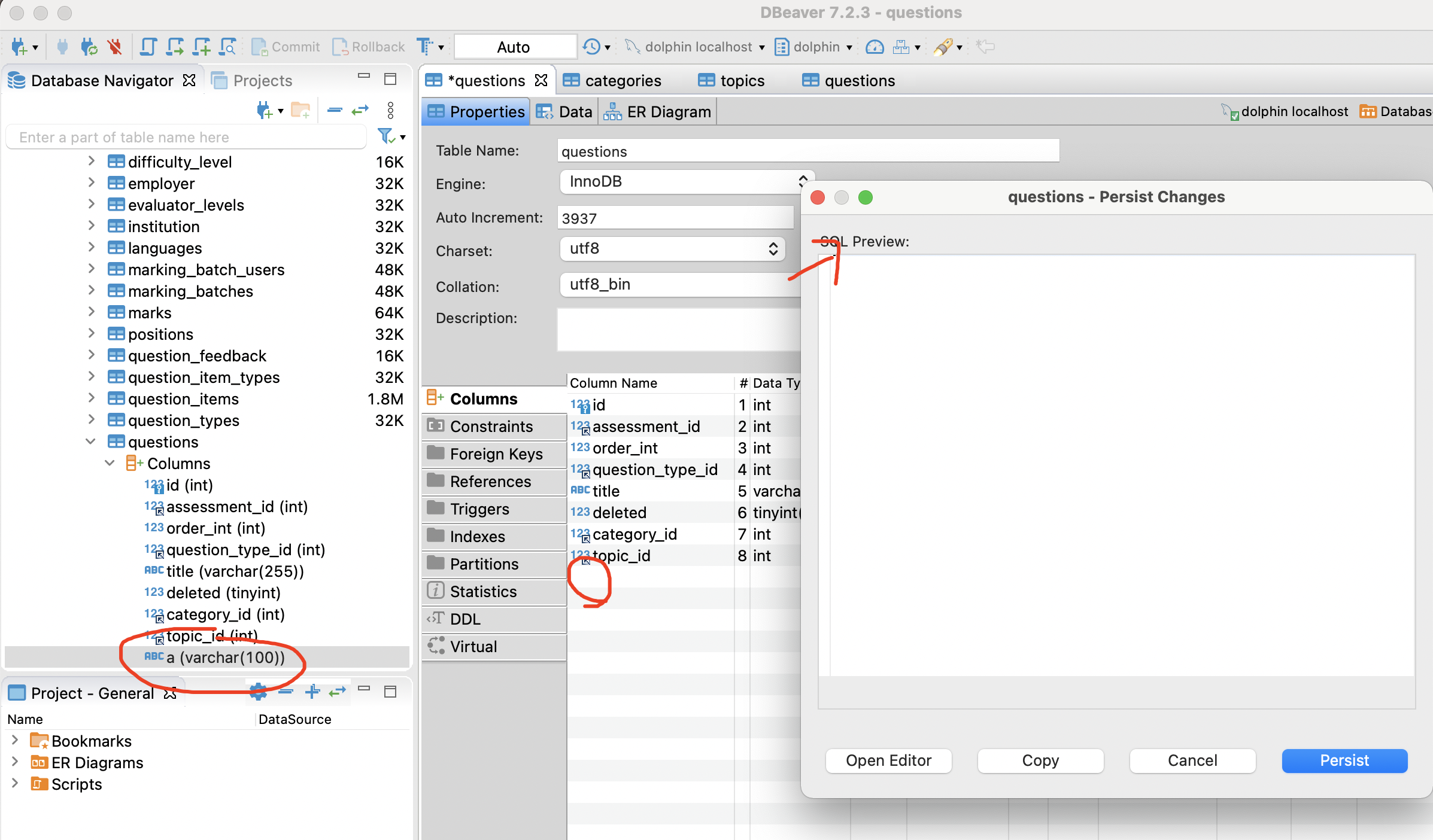The height and width of the screenshot is (840, 1433).
Task: Collapse the questions table tree node
Action: pos(90,442)
